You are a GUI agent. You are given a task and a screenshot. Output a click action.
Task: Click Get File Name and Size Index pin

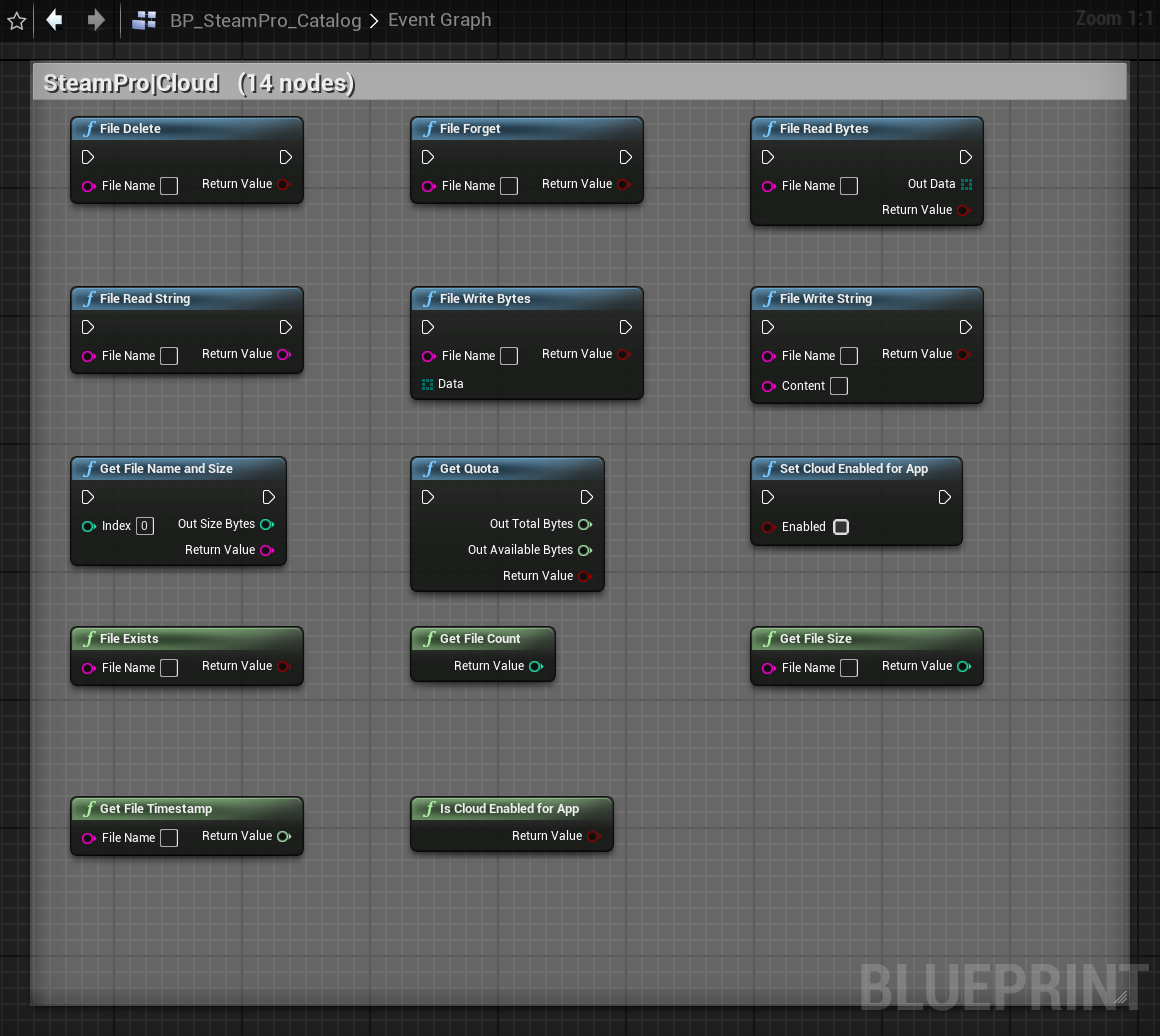tap(89, 526)
